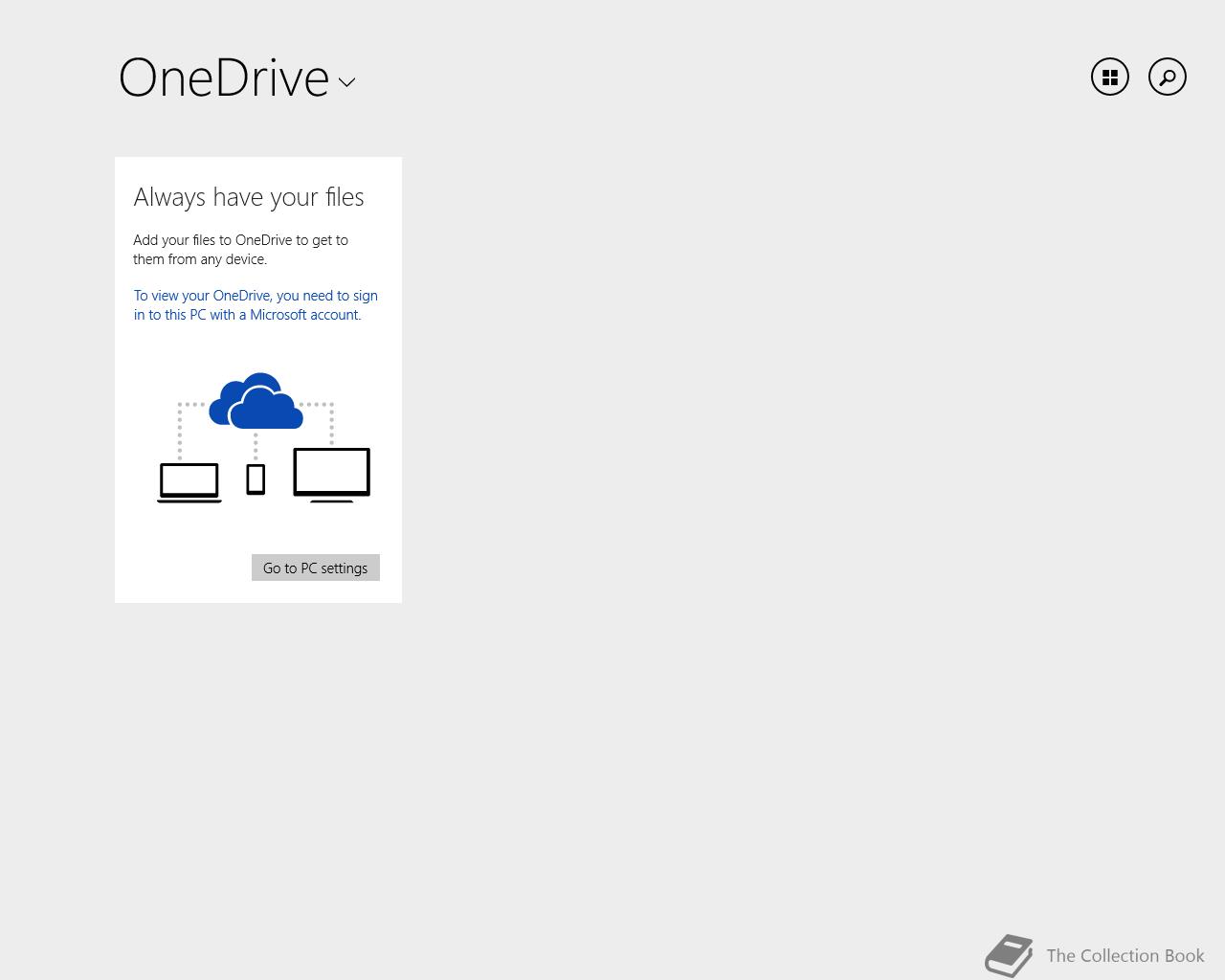Click the thumbnails view icon
The image size is (1225, 980).
(1110, 77)
